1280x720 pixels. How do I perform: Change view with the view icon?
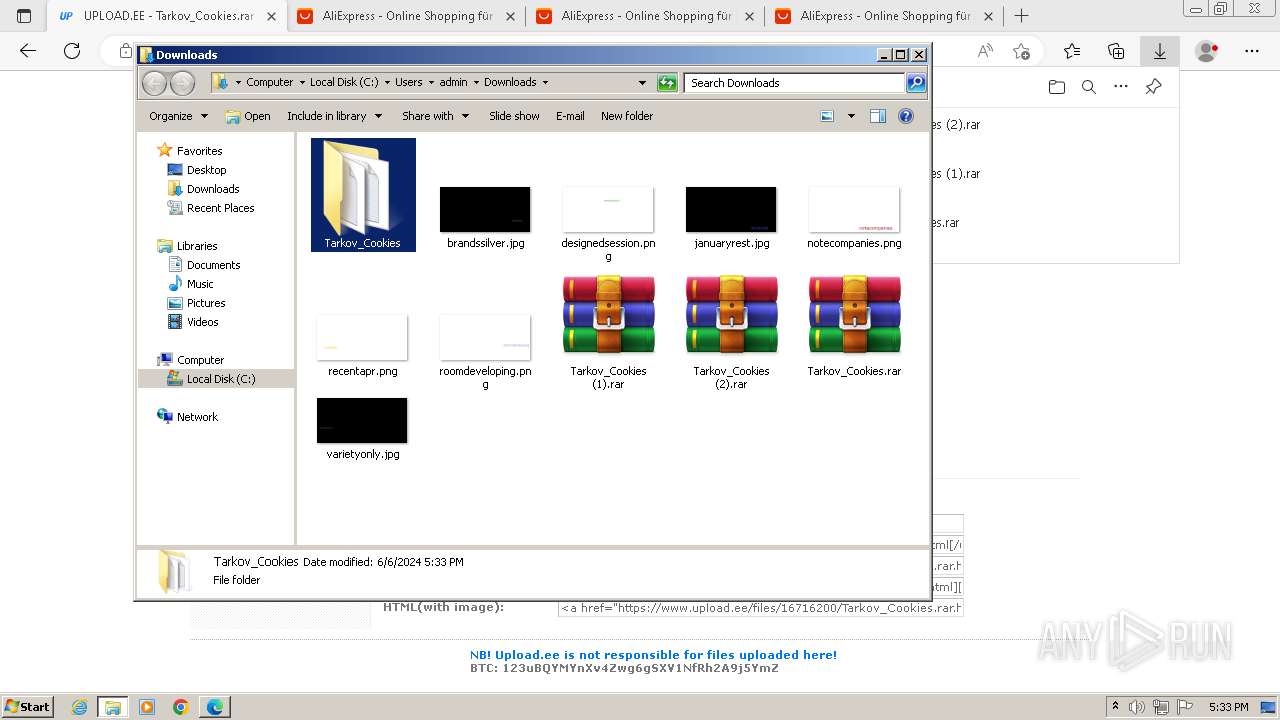coord(827,116)
